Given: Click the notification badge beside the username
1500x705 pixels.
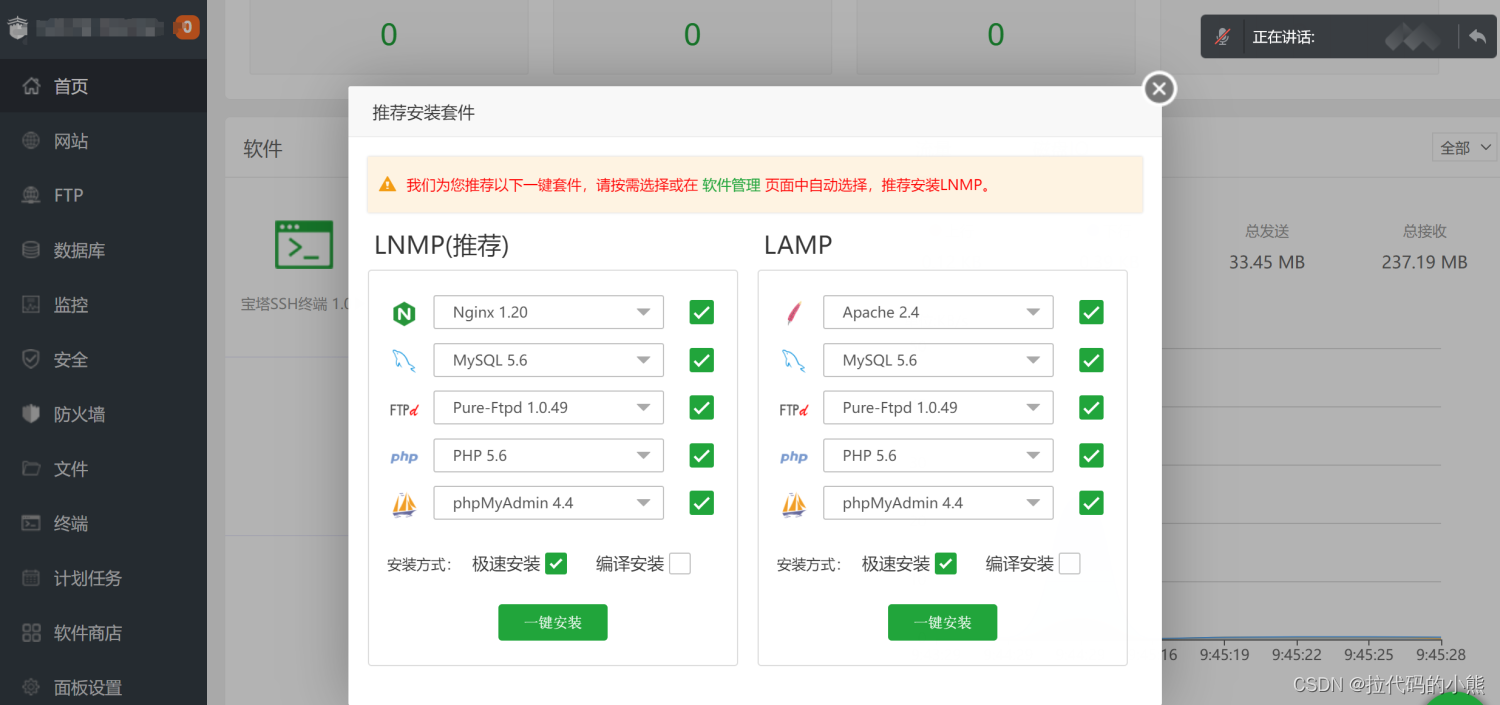Looking at the screenshot, I should 186,28.
